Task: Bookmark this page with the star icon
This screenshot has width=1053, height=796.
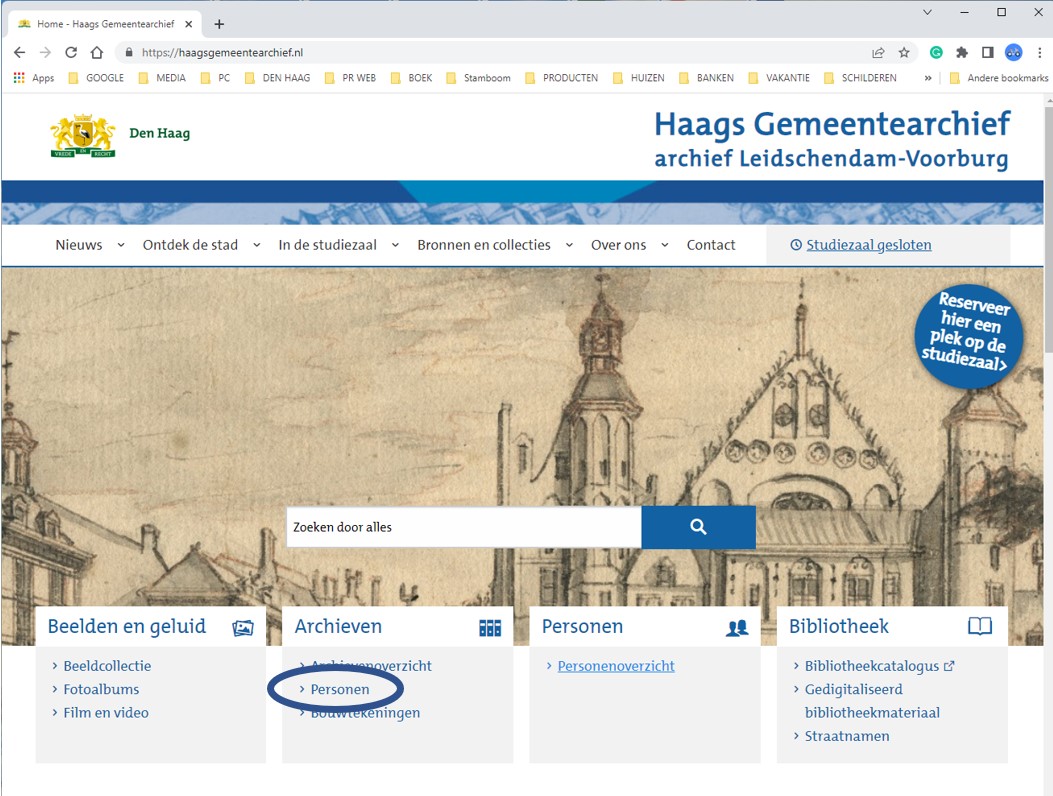Action: point(904,52)
